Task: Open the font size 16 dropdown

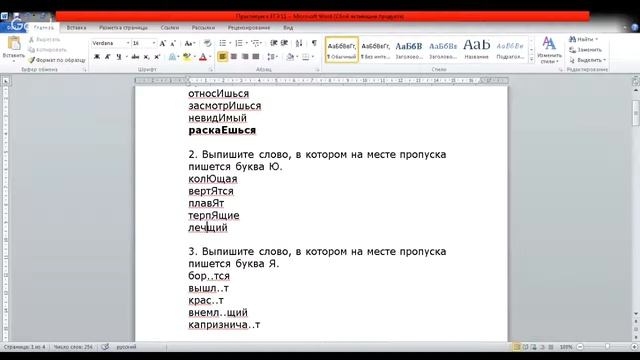Action: tap(154, 43)
